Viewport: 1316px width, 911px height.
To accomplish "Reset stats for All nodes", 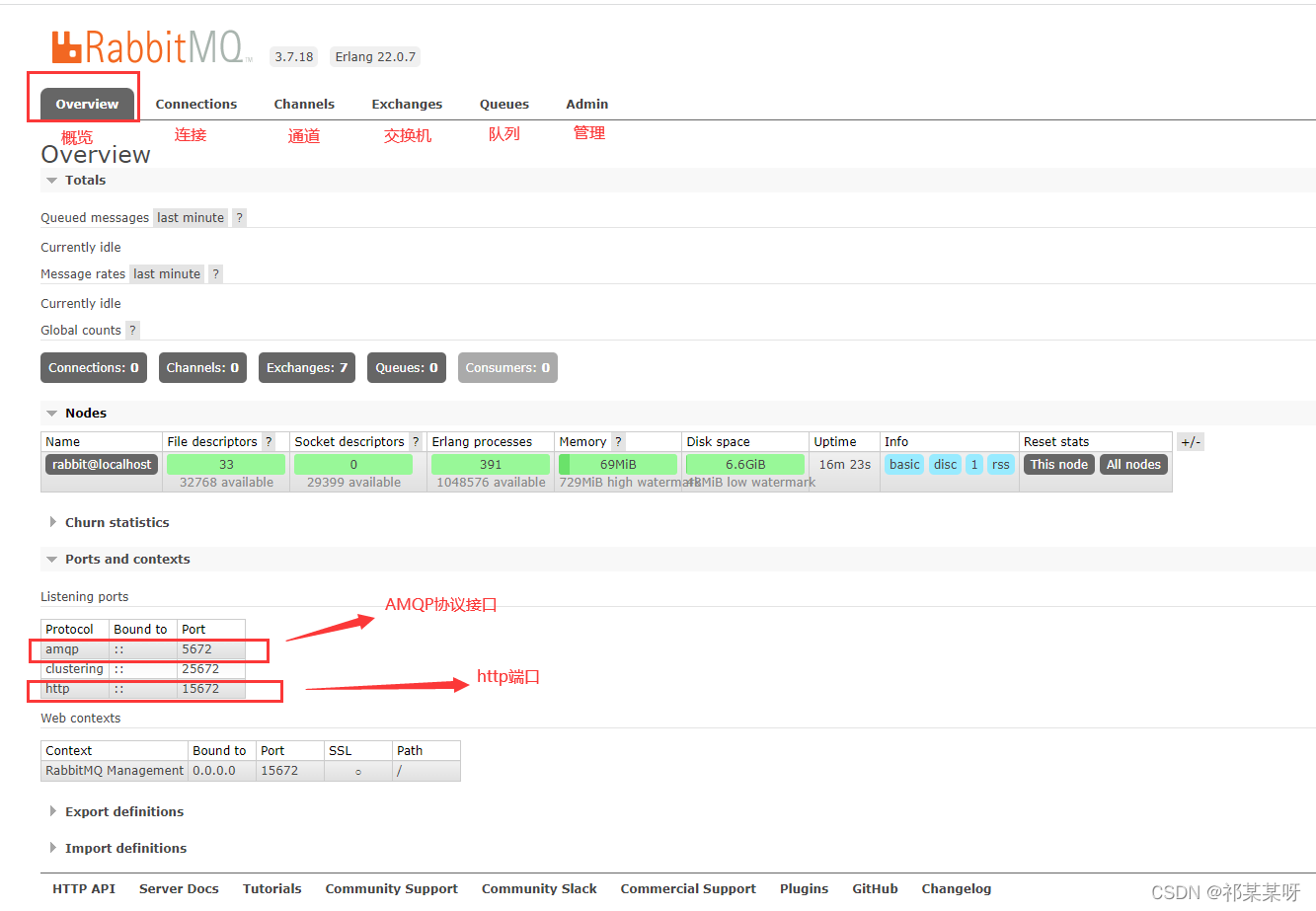I will pos(1133,465).
